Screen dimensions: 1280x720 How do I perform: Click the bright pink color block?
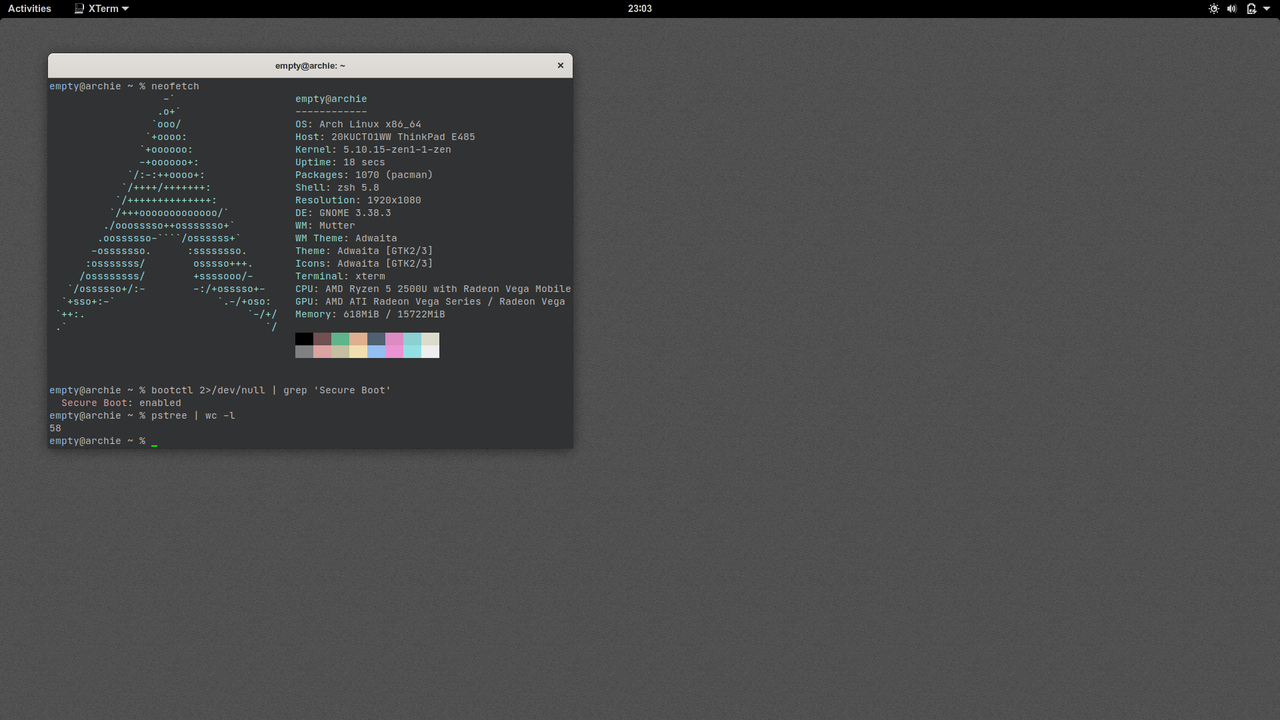click(394, 351)
